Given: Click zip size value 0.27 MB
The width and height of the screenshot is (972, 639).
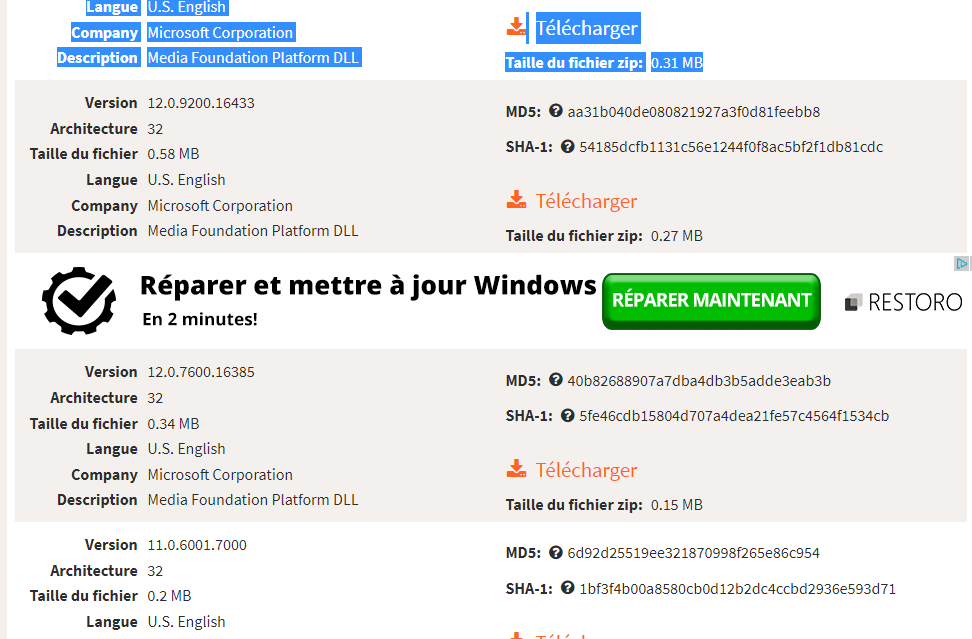Looking at the screenshot, I should [676, 236].
